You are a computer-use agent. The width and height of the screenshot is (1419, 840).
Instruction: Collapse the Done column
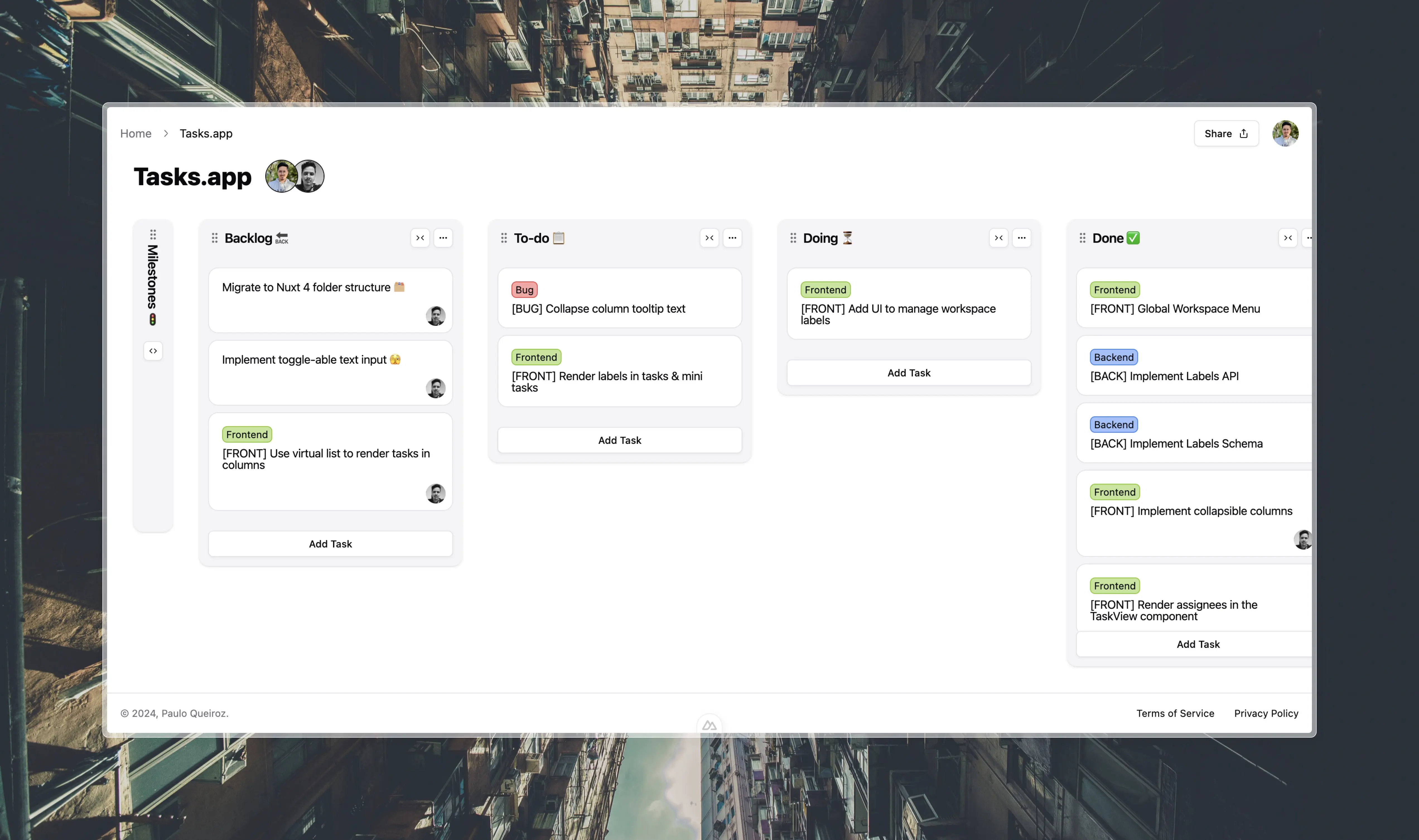tap(1288, 238)
